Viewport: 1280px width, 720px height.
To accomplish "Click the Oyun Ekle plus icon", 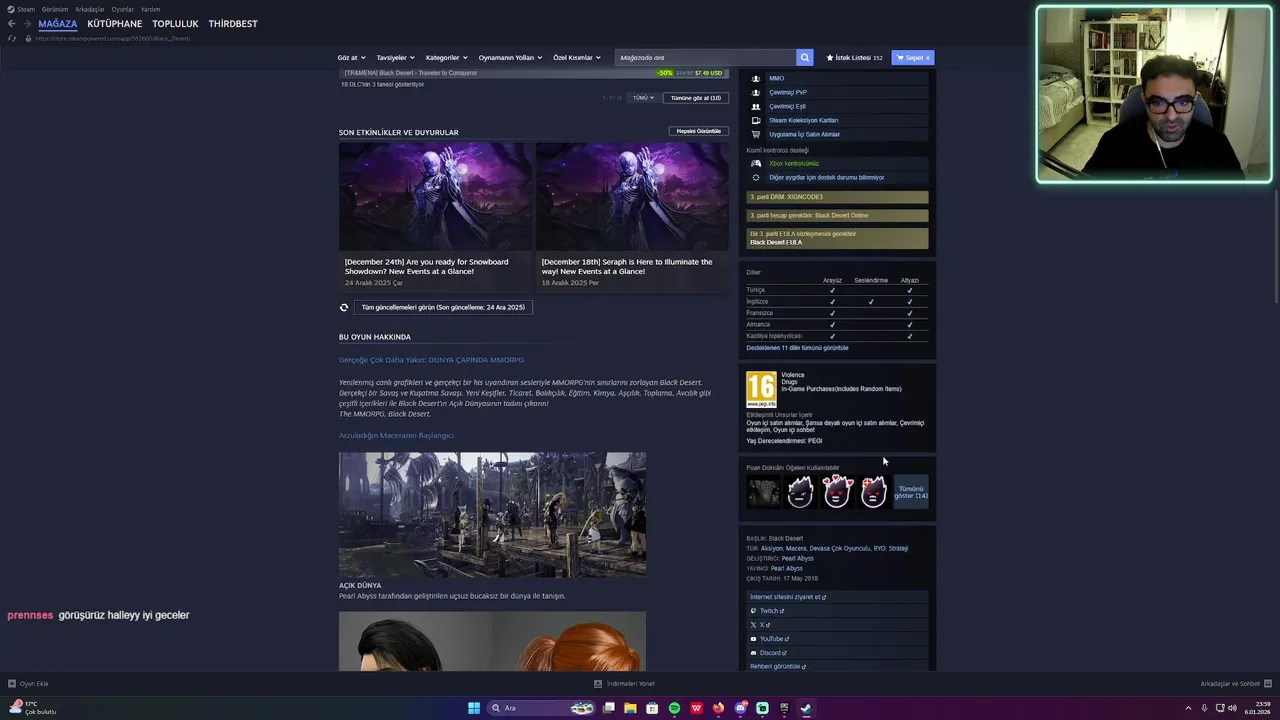I will [x=12, y=684].
